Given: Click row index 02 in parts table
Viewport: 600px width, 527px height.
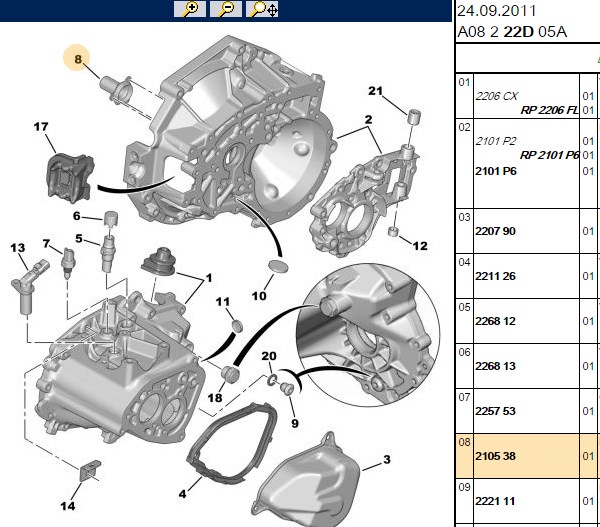Looking at the screenshot, I should coord(464,127).
